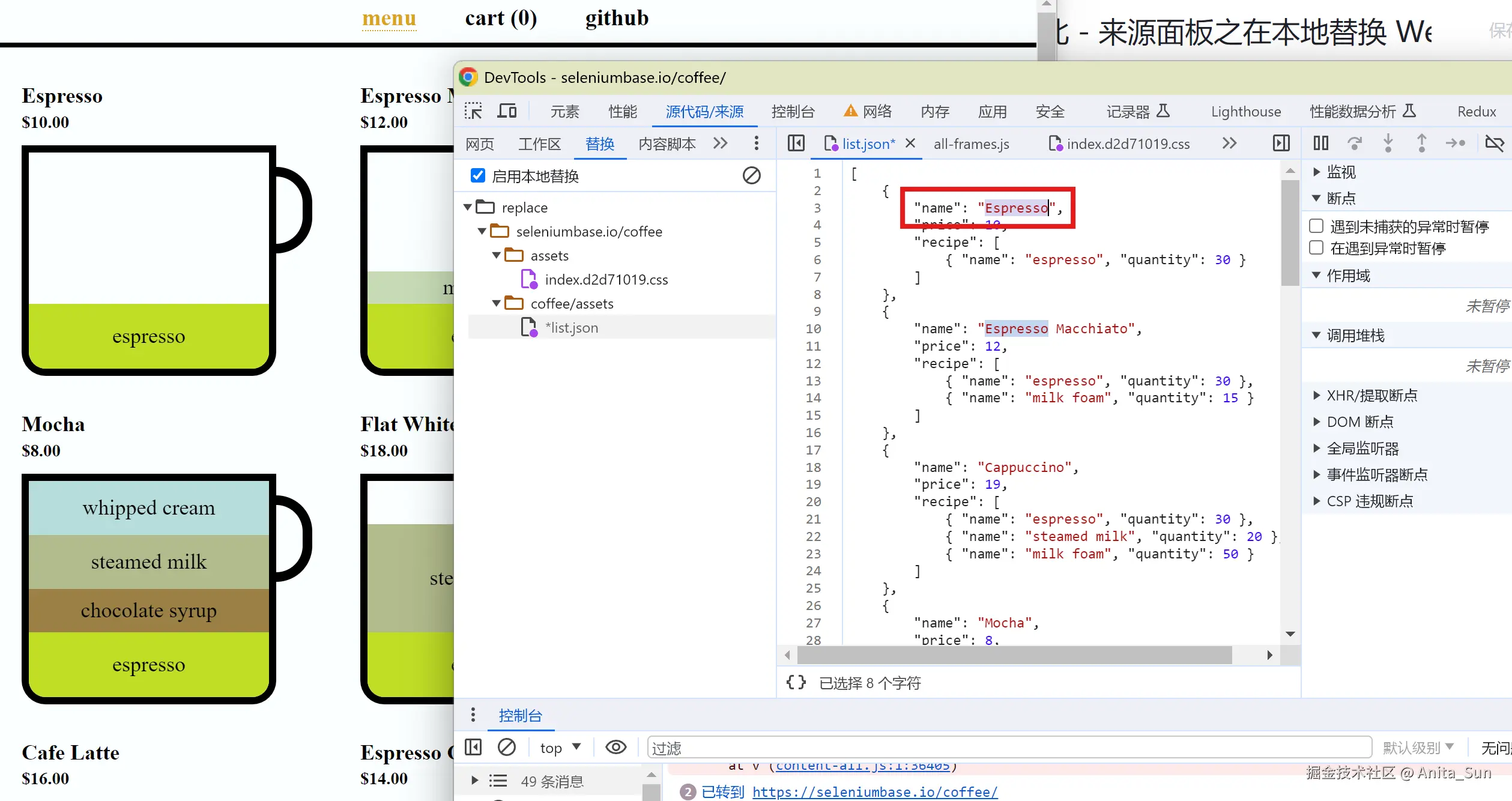Click the 过滤 console filter field
Screen dimensions: 1512x801
click(1009, 748)
